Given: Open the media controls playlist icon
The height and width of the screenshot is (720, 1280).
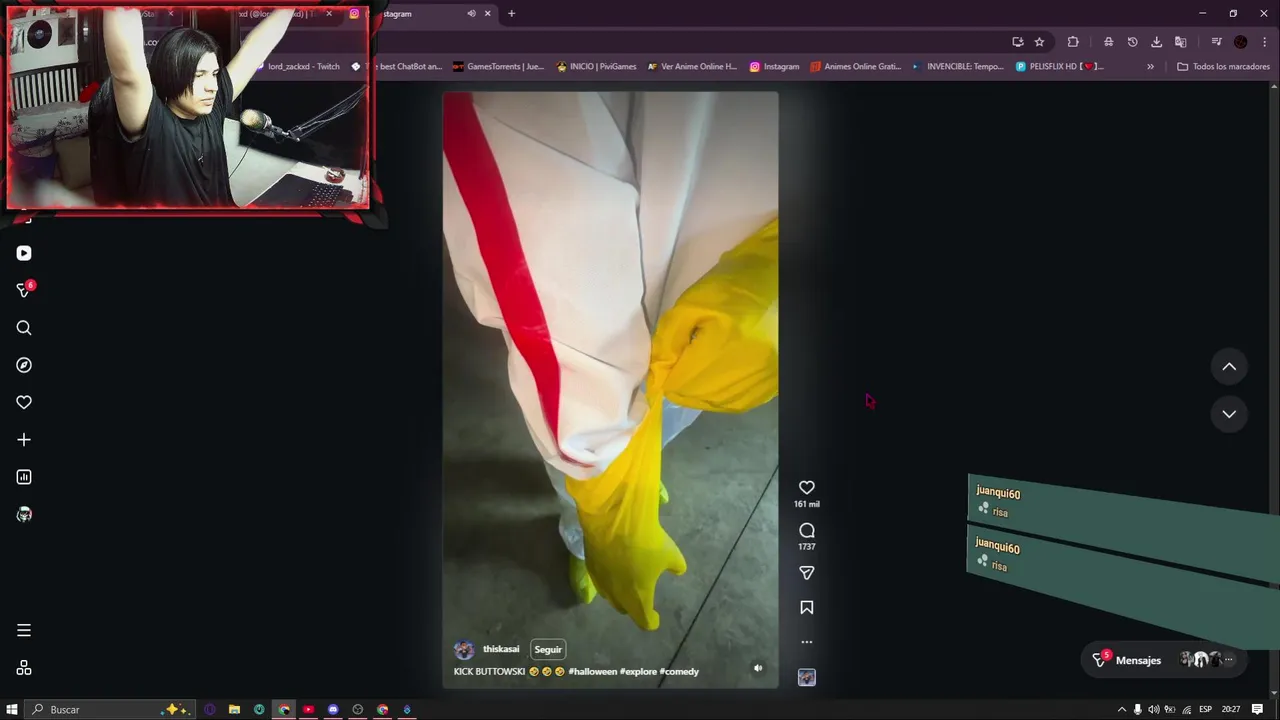Looking at the screenshot, I should (1216, 42).
